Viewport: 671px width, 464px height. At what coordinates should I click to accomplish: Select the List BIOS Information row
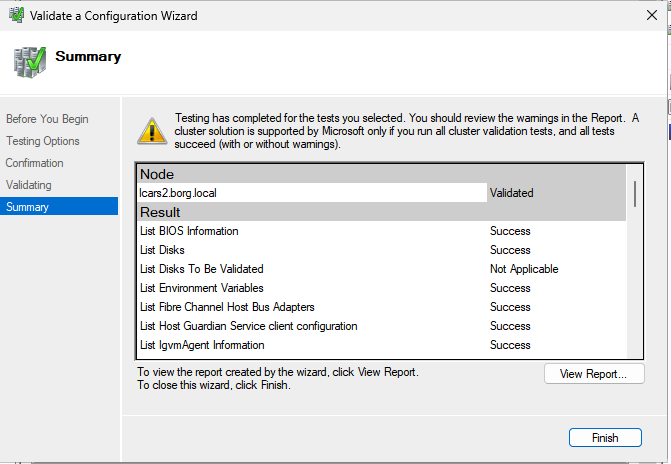(x=382, y=231)
